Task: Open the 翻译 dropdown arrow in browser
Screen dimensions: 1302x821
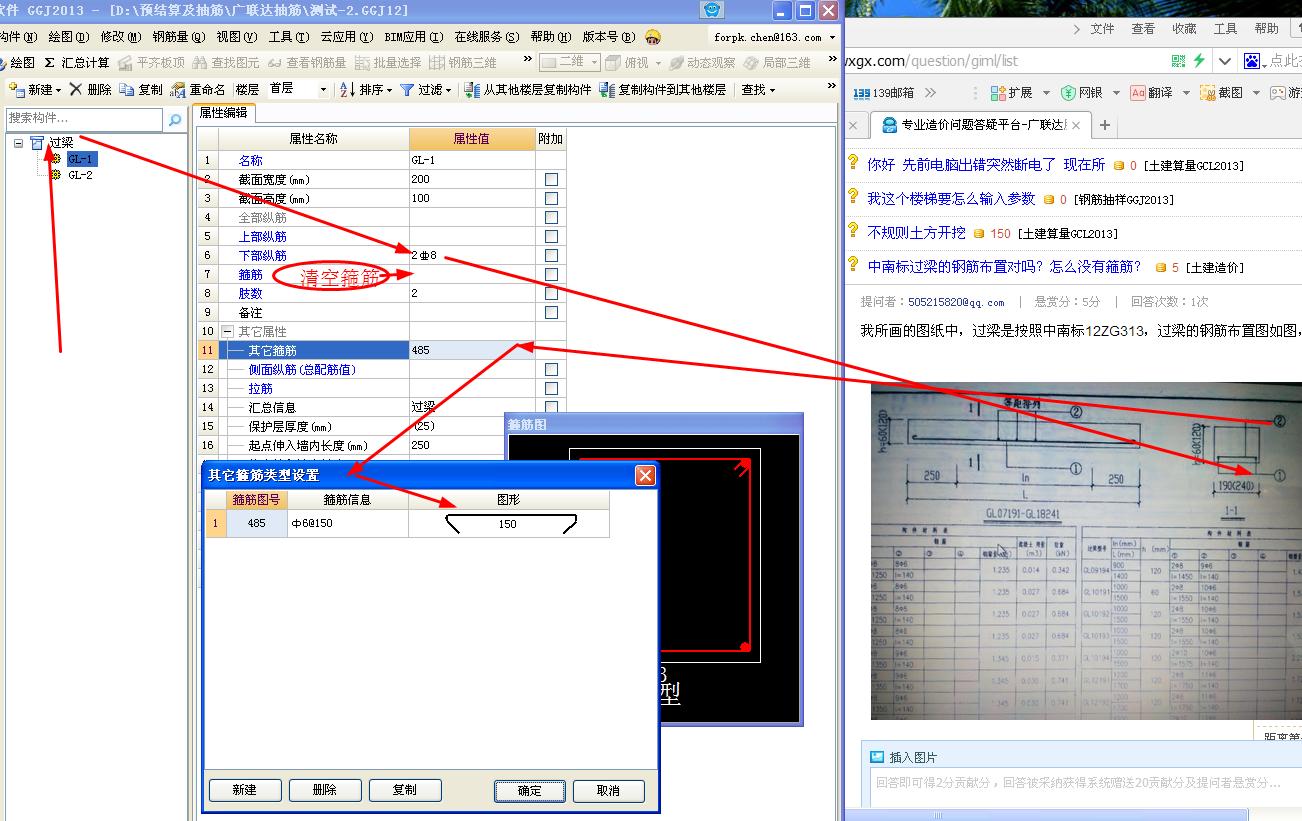Action: click(1186, 92)
